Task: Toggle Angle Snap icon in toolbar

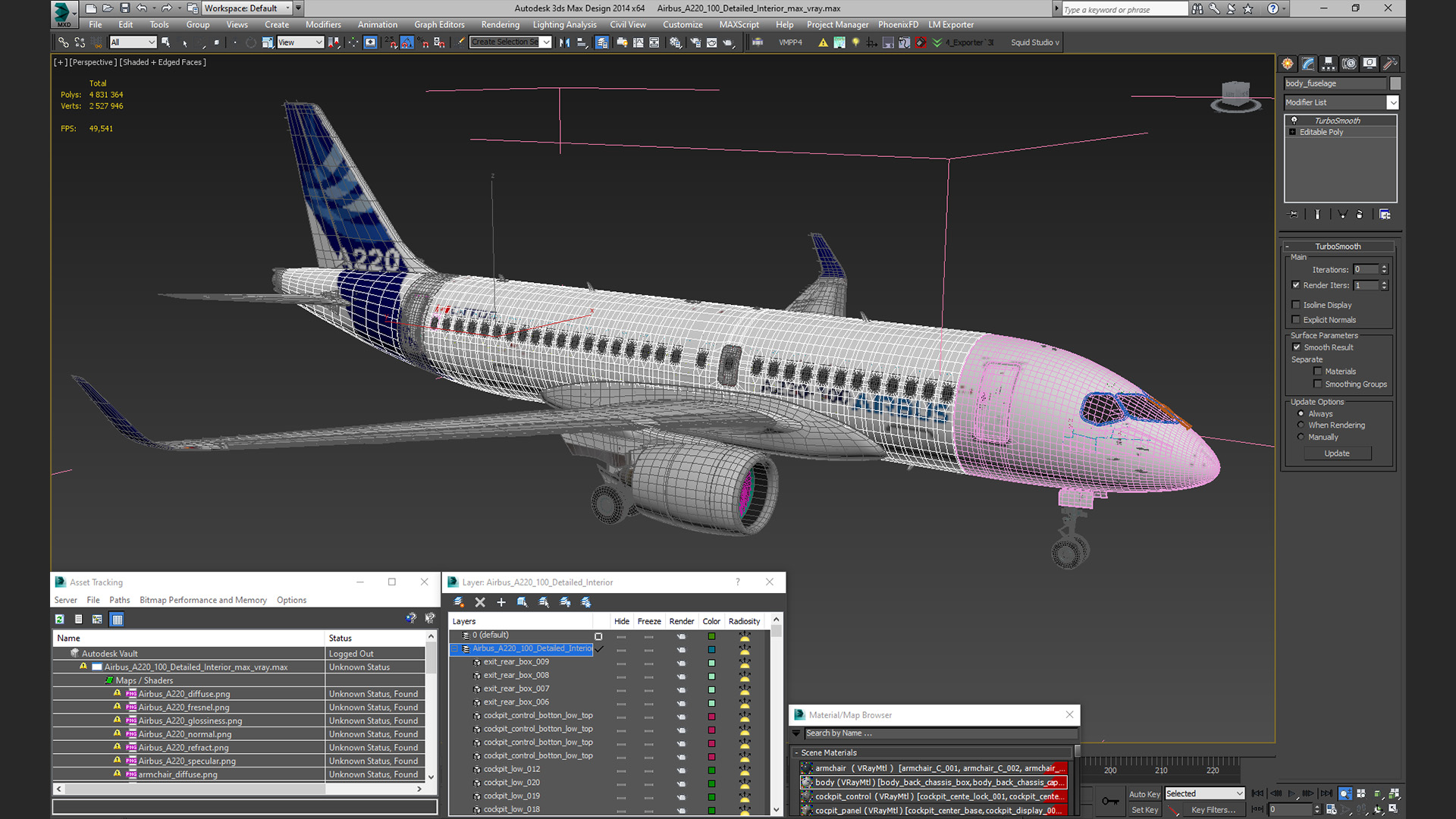Action: [x=407, y=42]
